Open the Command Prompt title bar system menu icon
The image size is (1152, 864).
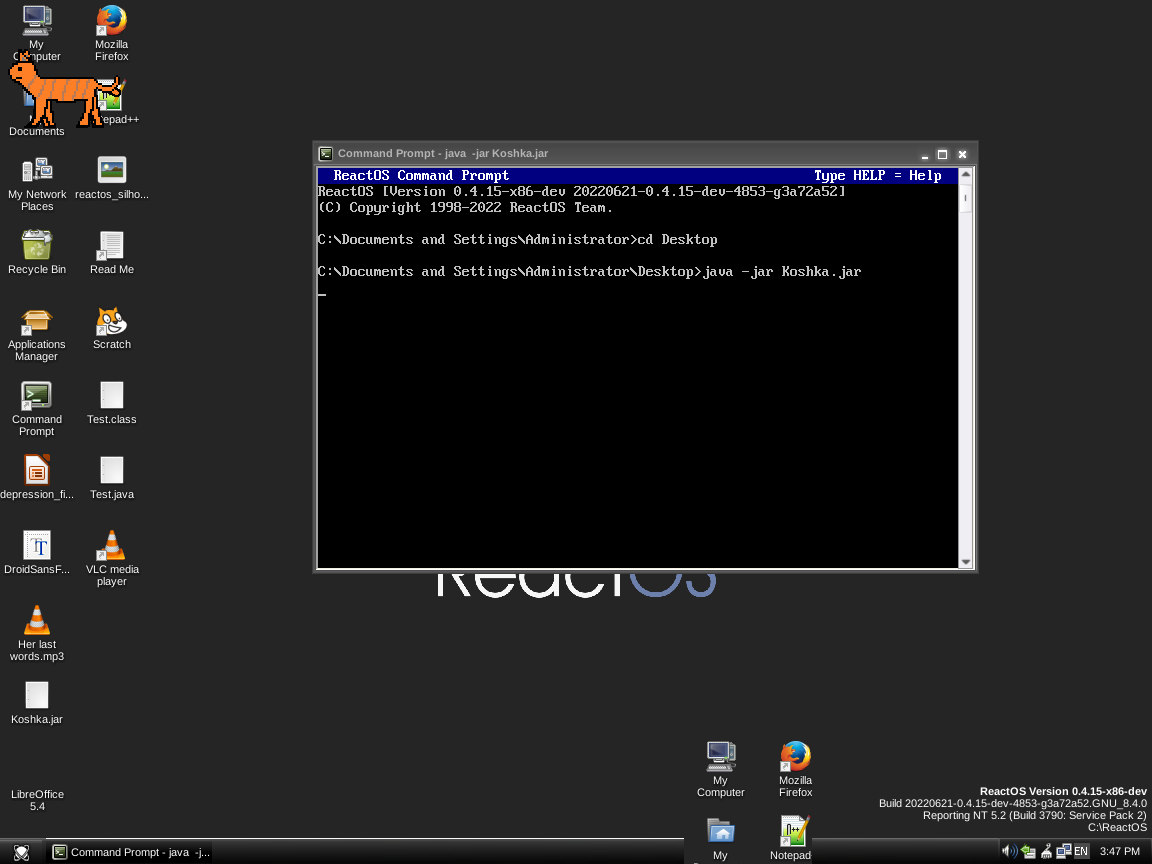point(326,154)
